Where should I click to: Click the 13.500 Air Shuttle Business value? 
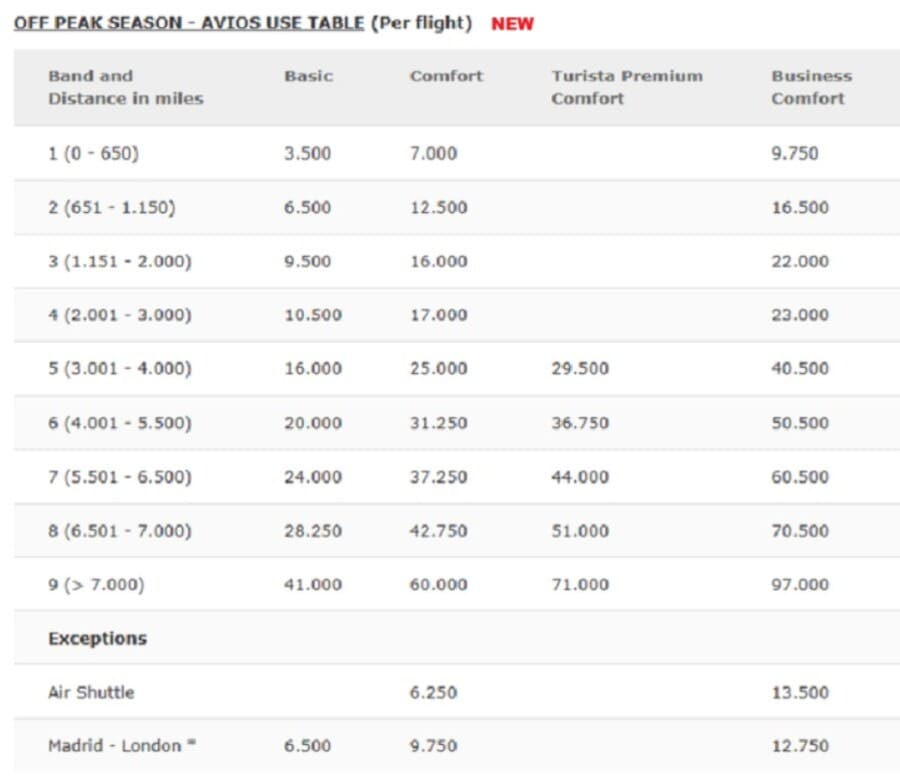point(799,692)
